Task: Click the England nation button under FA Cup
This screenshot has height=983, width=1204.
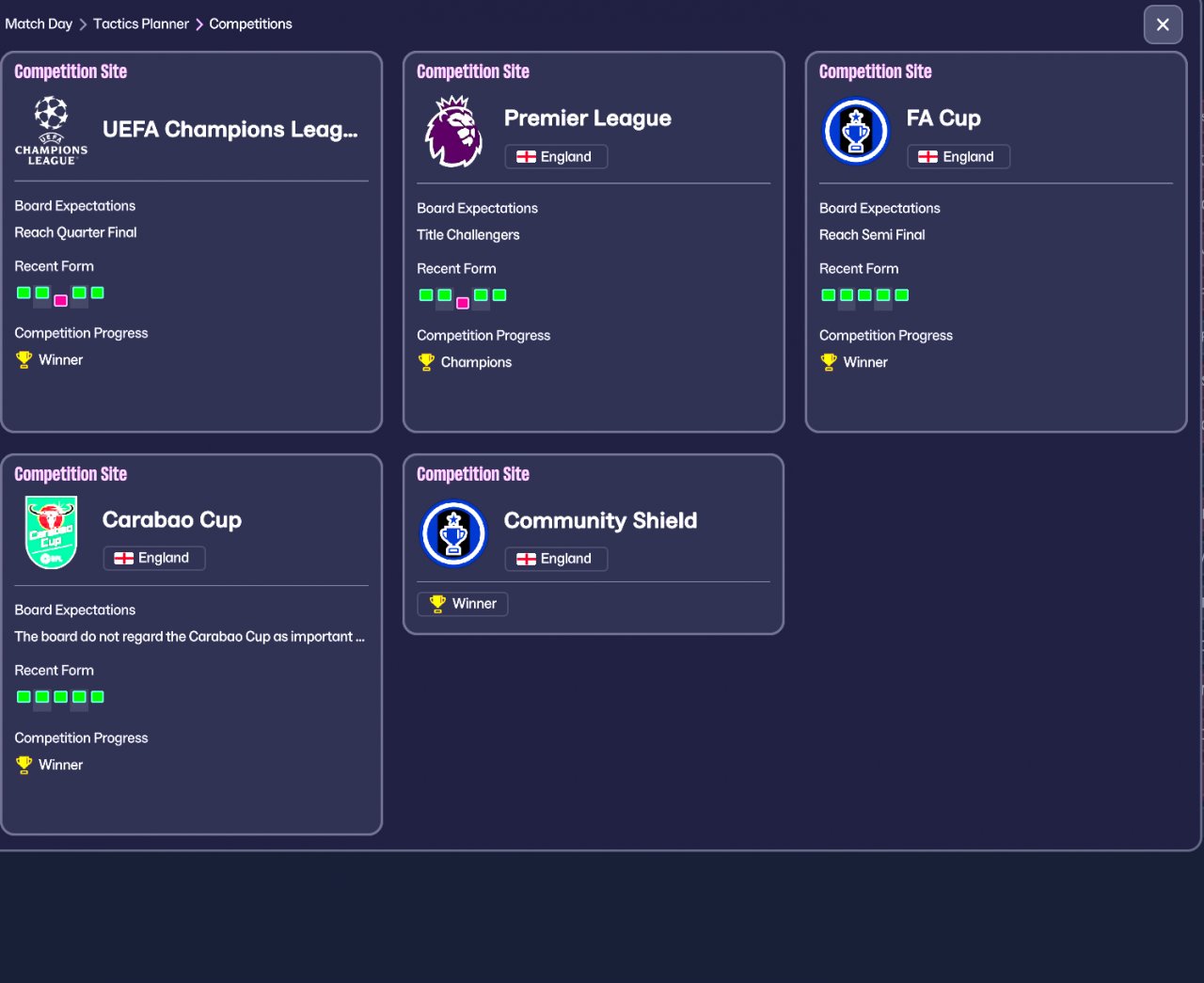Action: pos(958,157)
